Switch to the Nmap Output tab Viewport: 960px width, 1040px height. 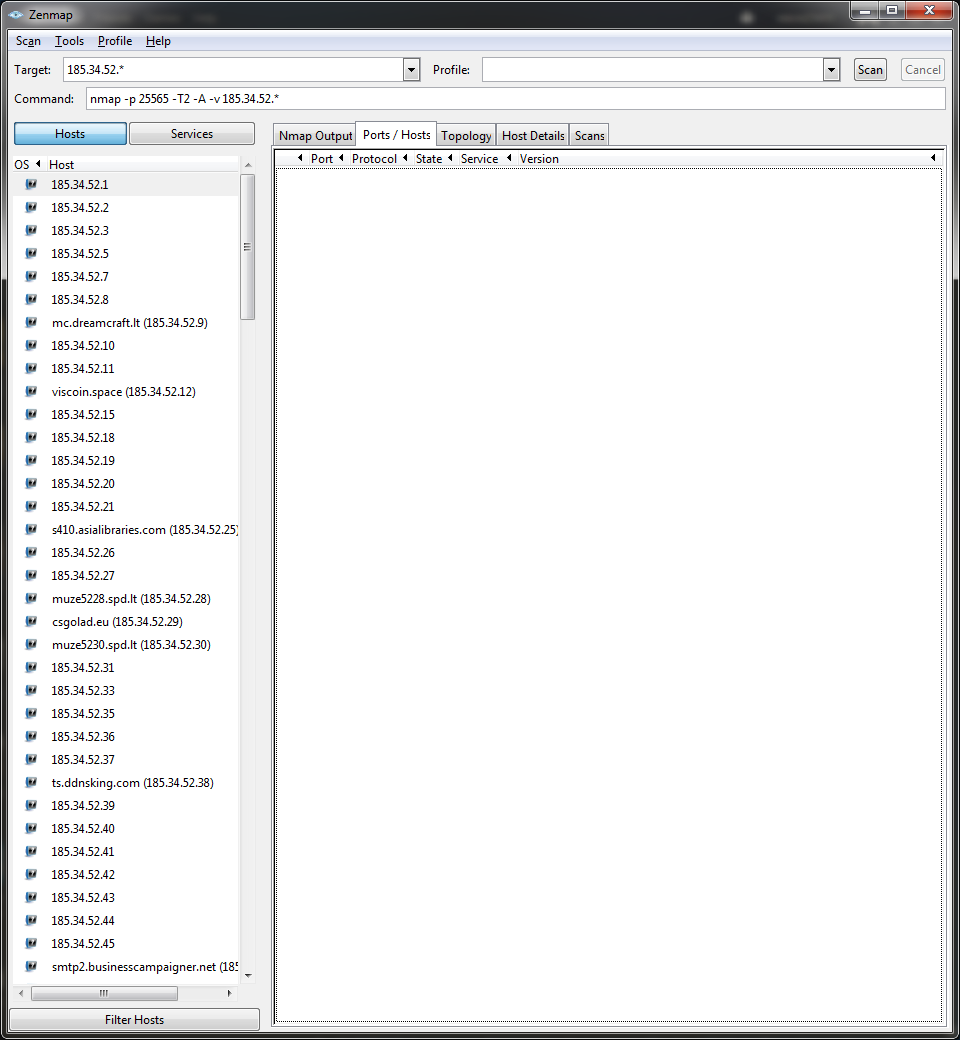click(315, 135)
